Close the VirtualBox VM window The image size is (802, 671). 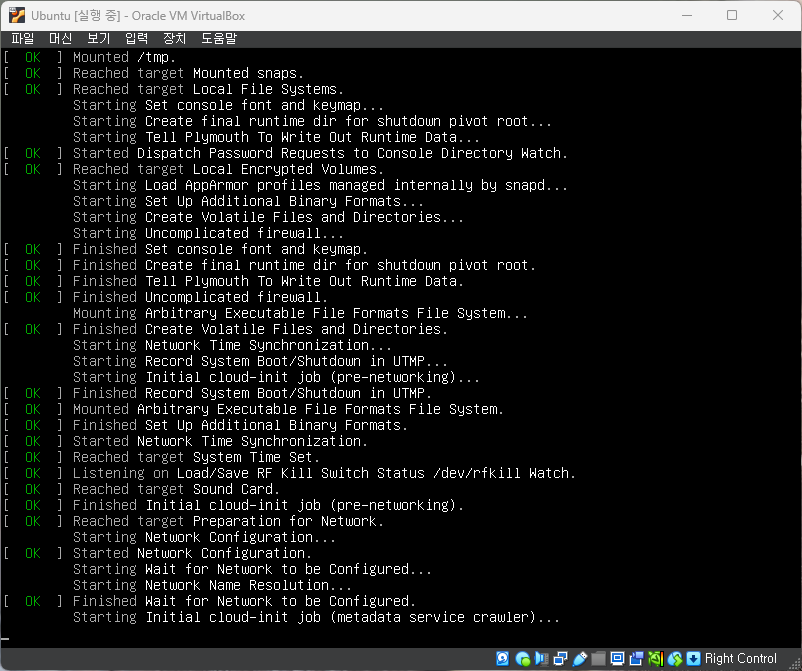tap(778, 15)
